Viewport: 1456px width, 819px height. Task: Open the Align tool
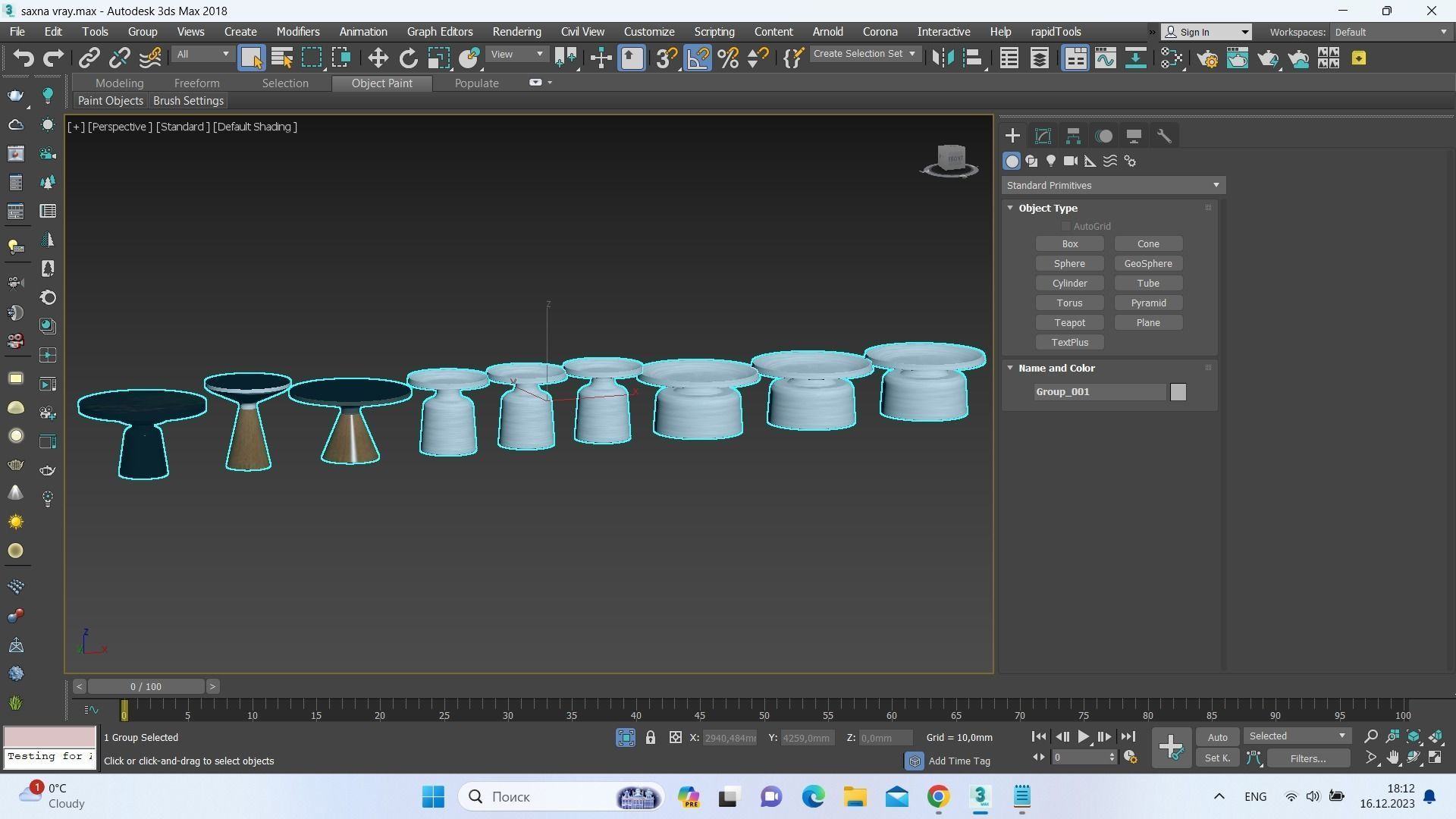973,58
